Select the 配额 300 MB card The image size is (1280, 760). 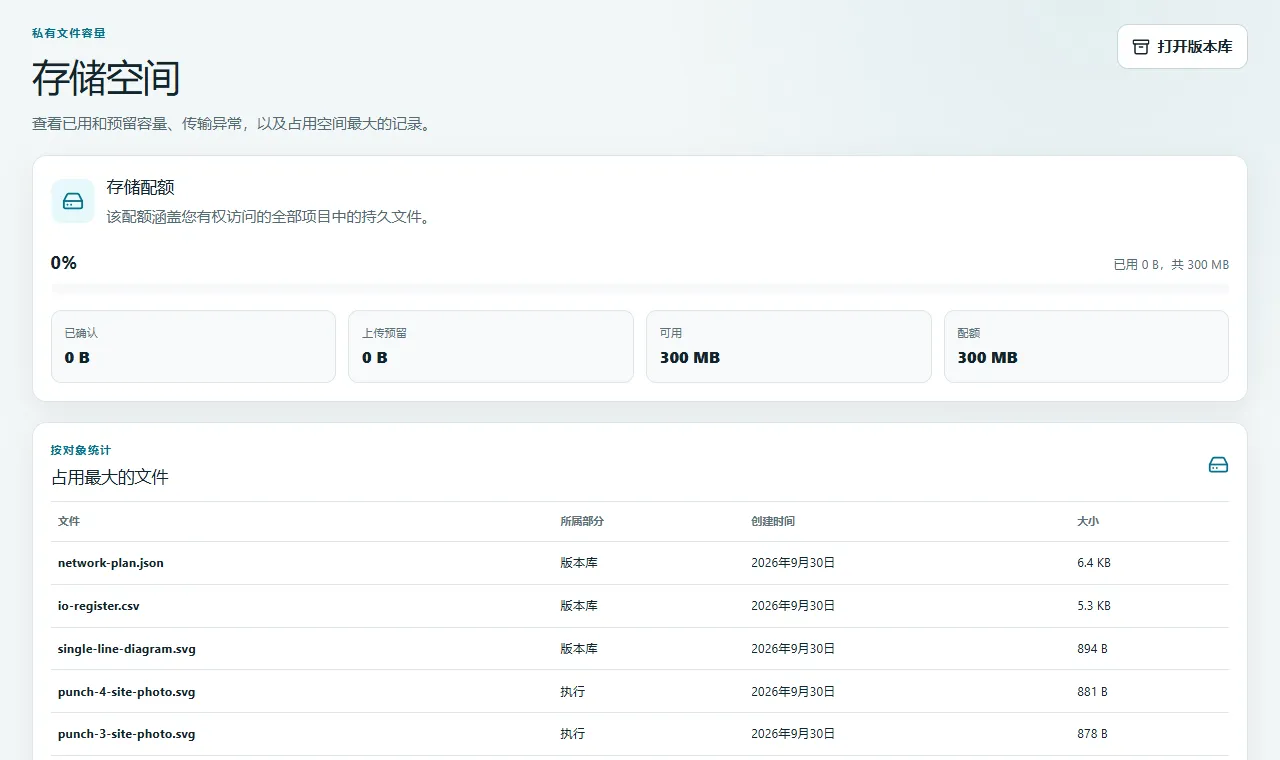click(1086, 346)
